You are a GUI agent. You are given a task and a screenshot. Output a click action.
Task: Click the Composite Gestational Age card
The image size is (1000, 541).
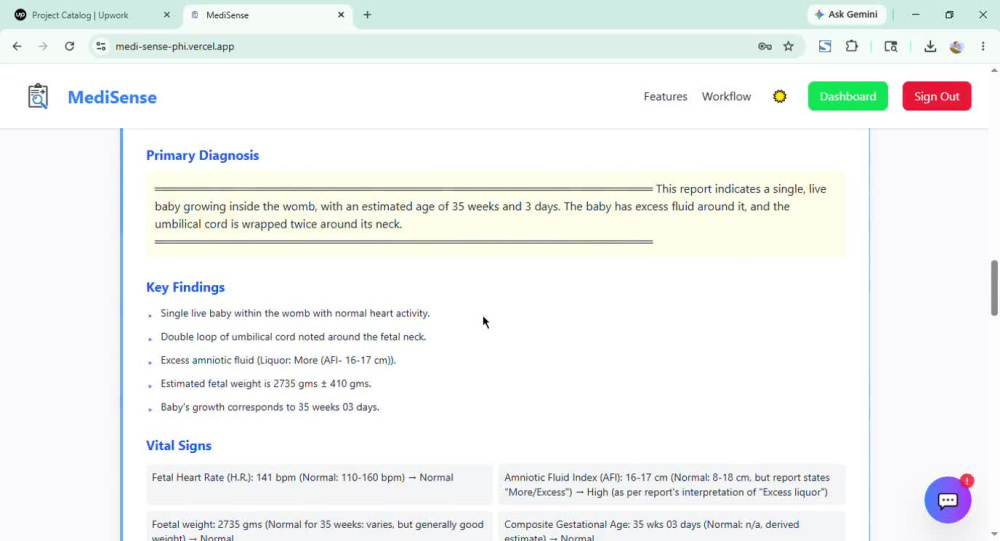point(672,527)
